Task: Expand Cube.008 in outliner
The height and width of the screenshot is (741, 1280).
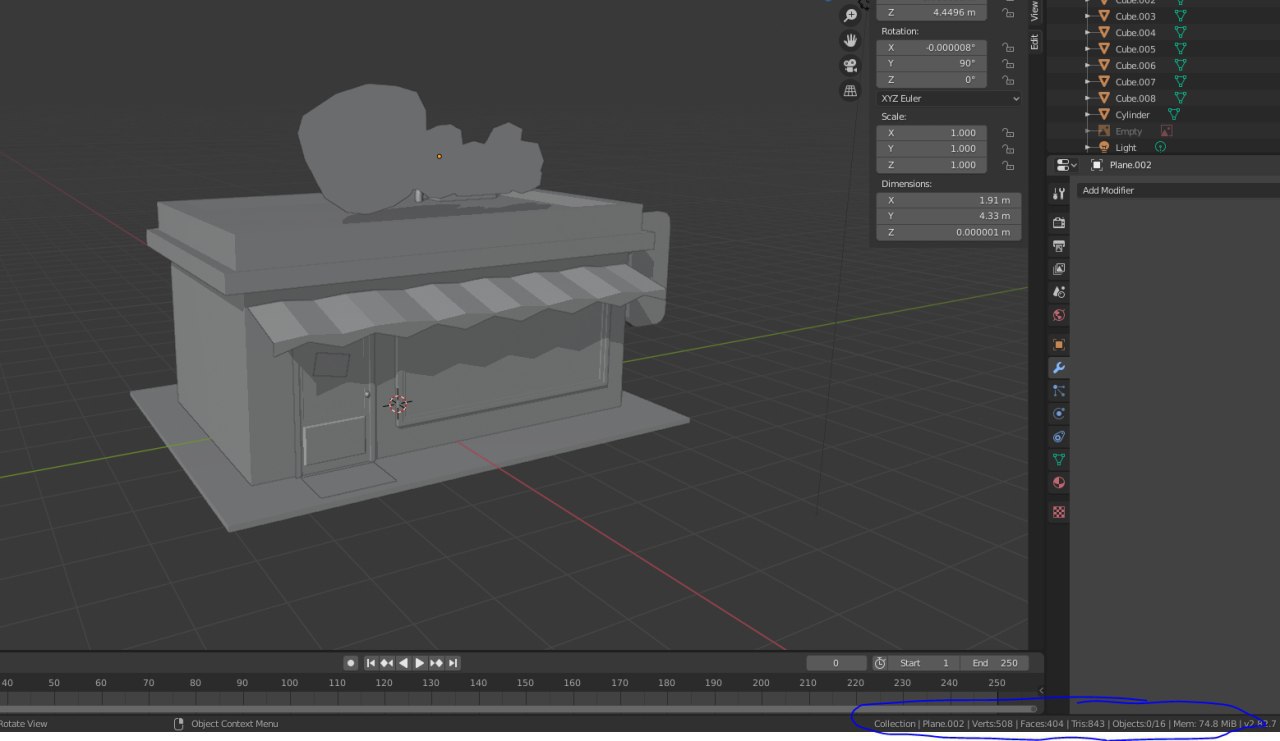Action: point(1088,98)
